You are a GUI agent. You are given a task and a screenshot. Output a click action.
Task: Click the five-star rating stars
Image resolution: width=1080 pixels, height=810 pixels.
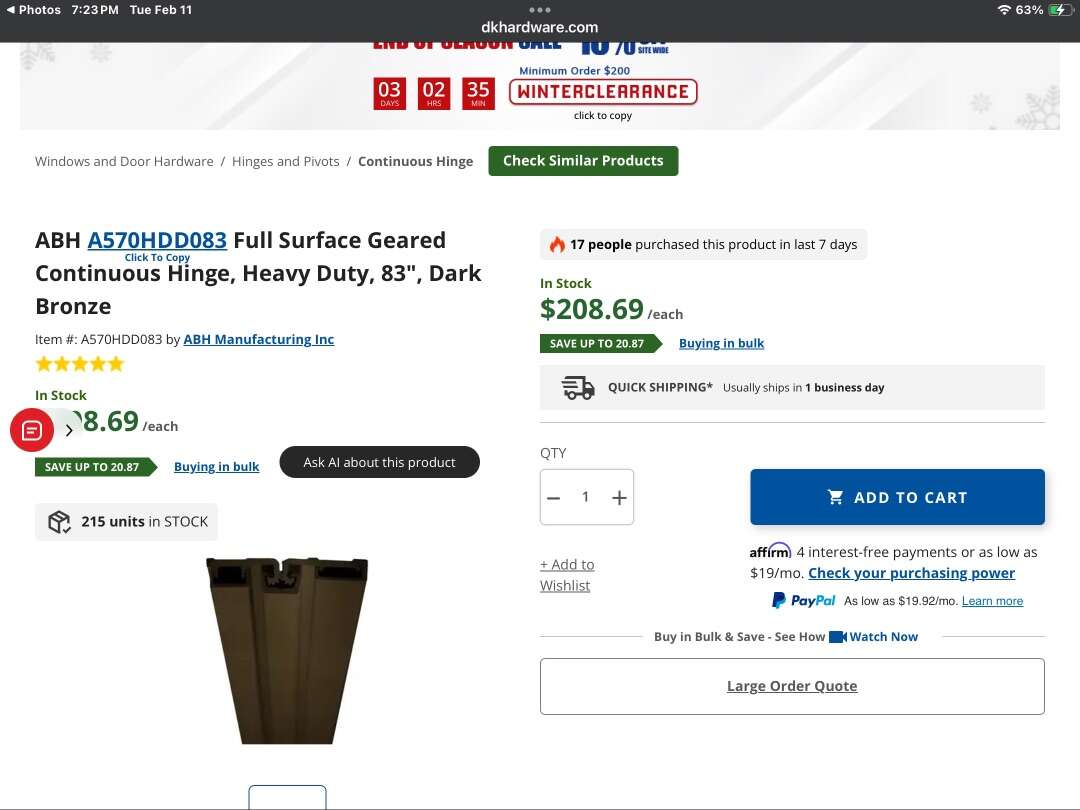[x=79, y=363]
